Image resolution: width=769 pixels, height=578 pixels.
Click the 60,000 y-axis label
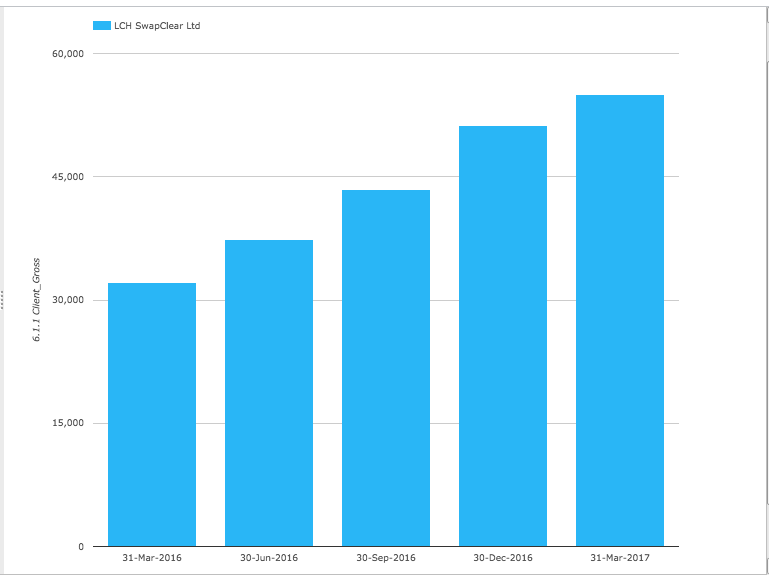tap(68, 54)
